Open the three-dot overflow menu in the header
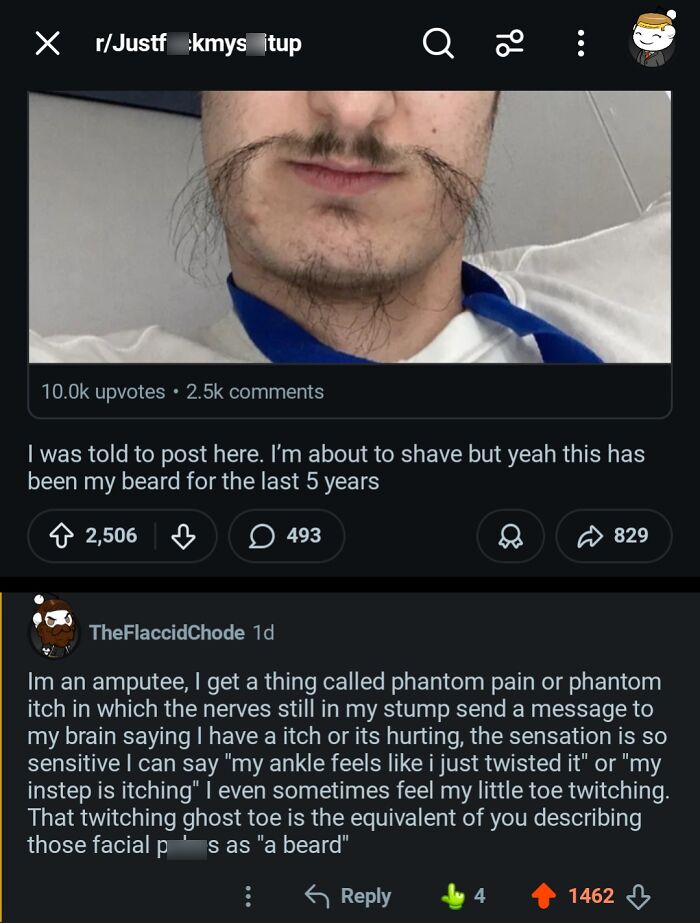The image size is (700, 923). (580, 44)
